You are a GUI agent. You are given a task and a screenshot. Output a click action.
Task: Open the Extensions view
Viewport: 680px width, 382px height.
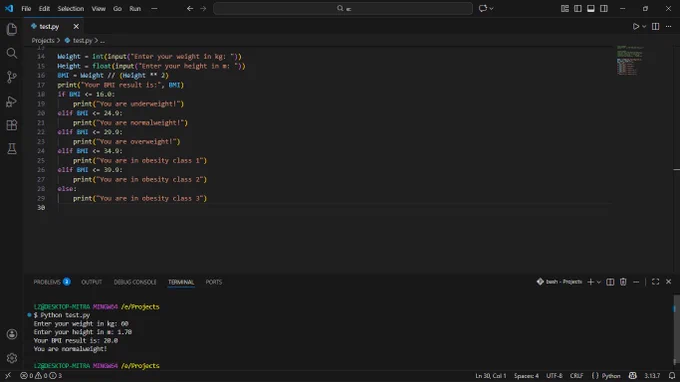(12, 125)
